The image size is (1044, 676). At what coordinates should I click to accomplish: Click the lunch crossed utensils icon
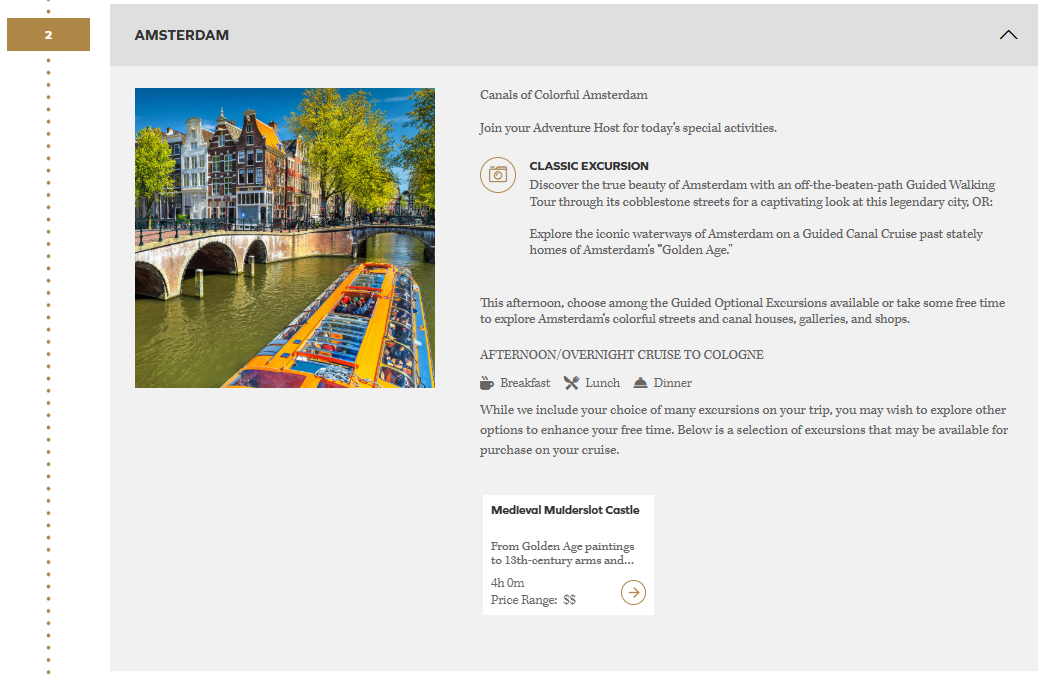coord(571,383)
